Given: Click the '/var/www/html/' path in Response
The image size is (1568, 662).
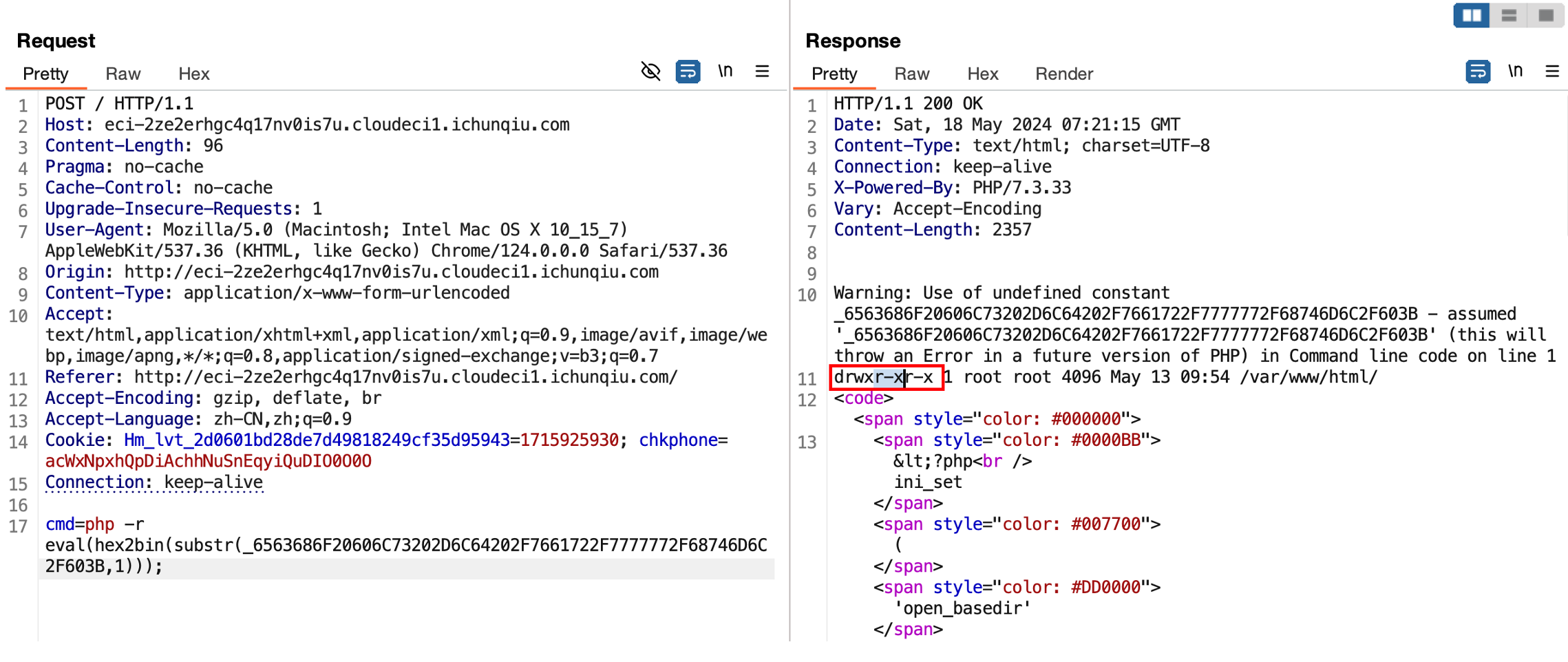Looking at the screenshot, I should [1309, 377].
